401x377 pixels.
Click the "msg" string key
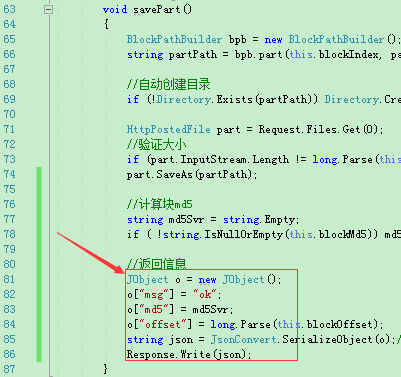click(x=156, y=294)
